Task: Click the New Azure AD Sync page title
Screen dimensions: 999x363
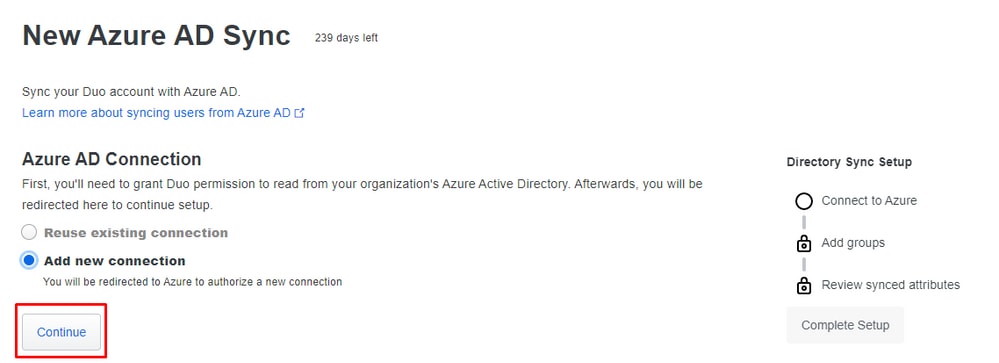Action: point(156,35)
